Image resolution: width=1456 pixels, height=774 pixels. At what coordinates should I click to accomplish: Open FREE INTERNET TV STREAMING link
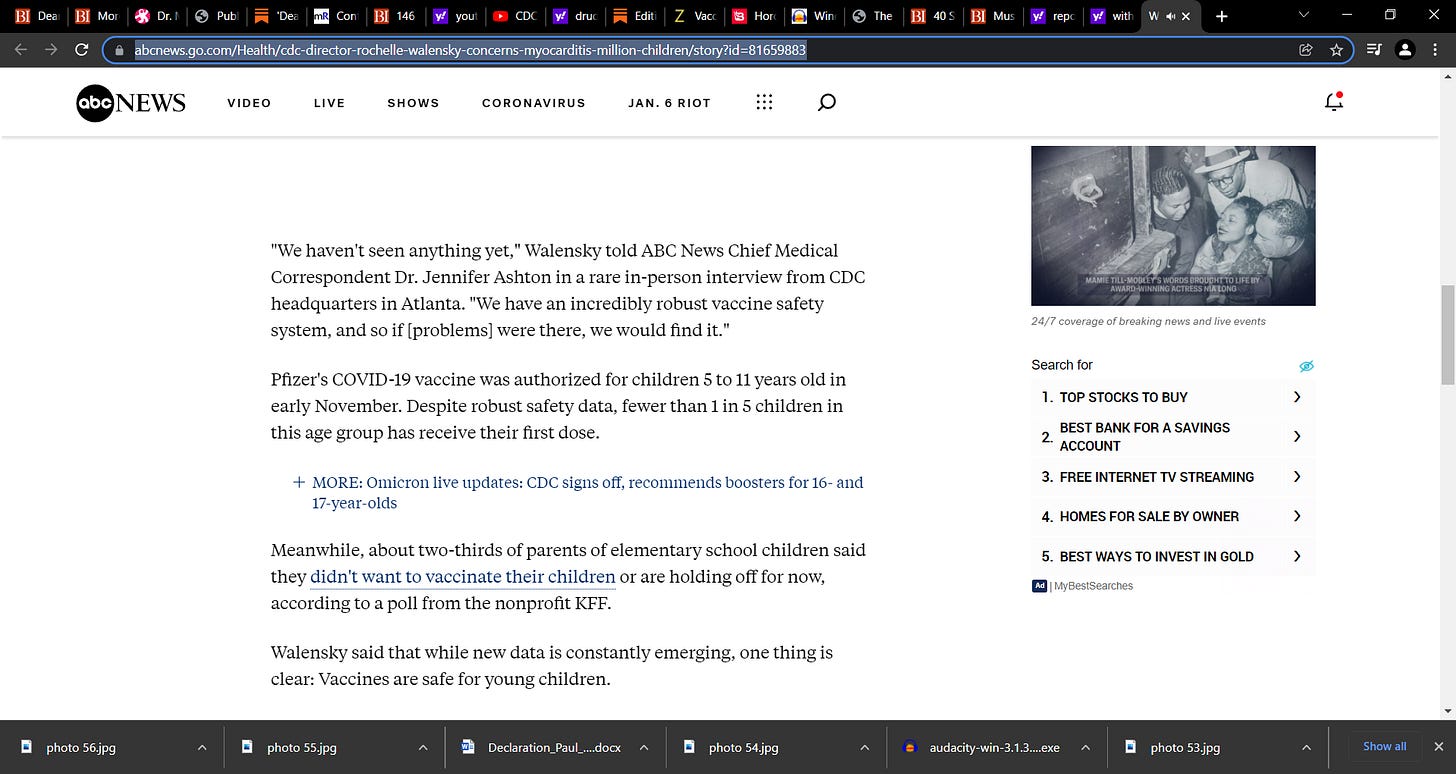tap(1172, 477)
